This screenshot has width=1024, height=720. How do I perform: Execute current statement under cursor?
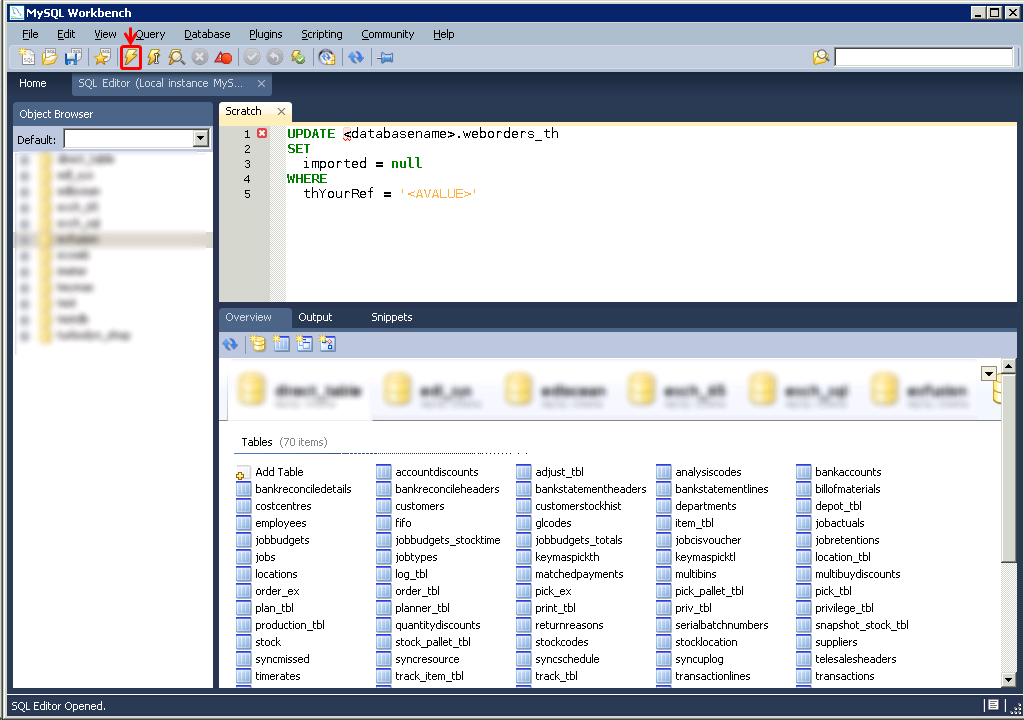154,57
